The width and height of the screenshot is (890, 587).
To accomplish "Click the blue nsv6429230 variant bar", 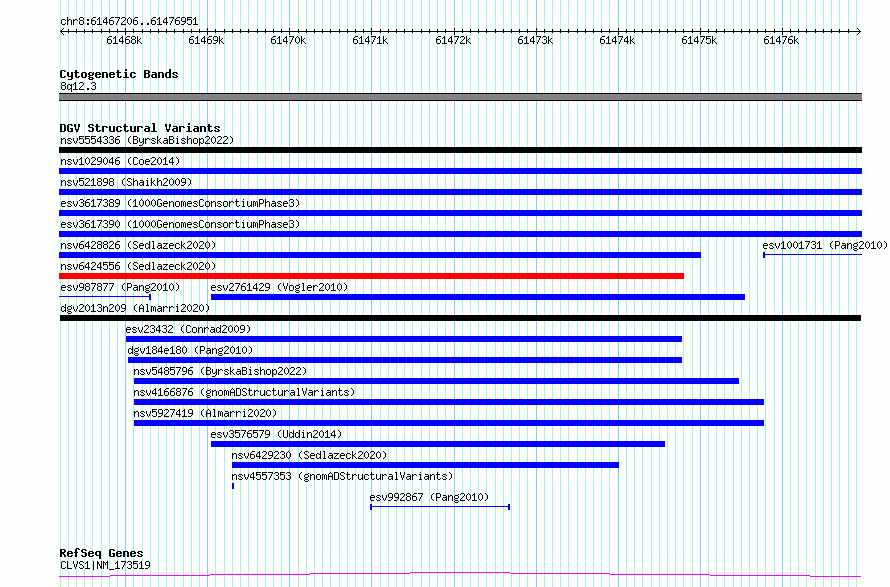I will (425, 465).
